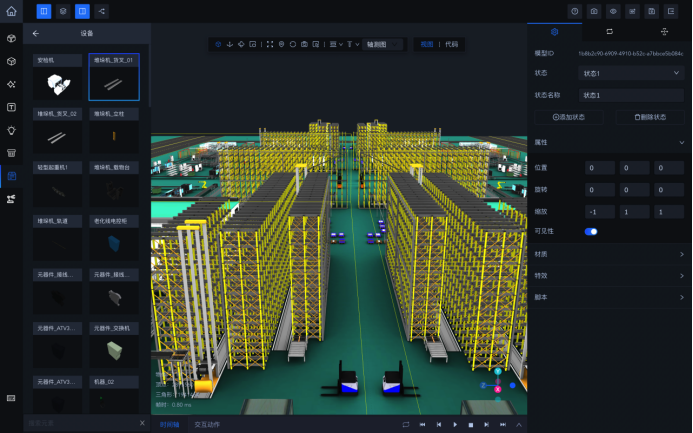Click the blue select cube tool in viewport toolbar
The width and height of the screenshot is (693, 433).
(x=218, y=44)
